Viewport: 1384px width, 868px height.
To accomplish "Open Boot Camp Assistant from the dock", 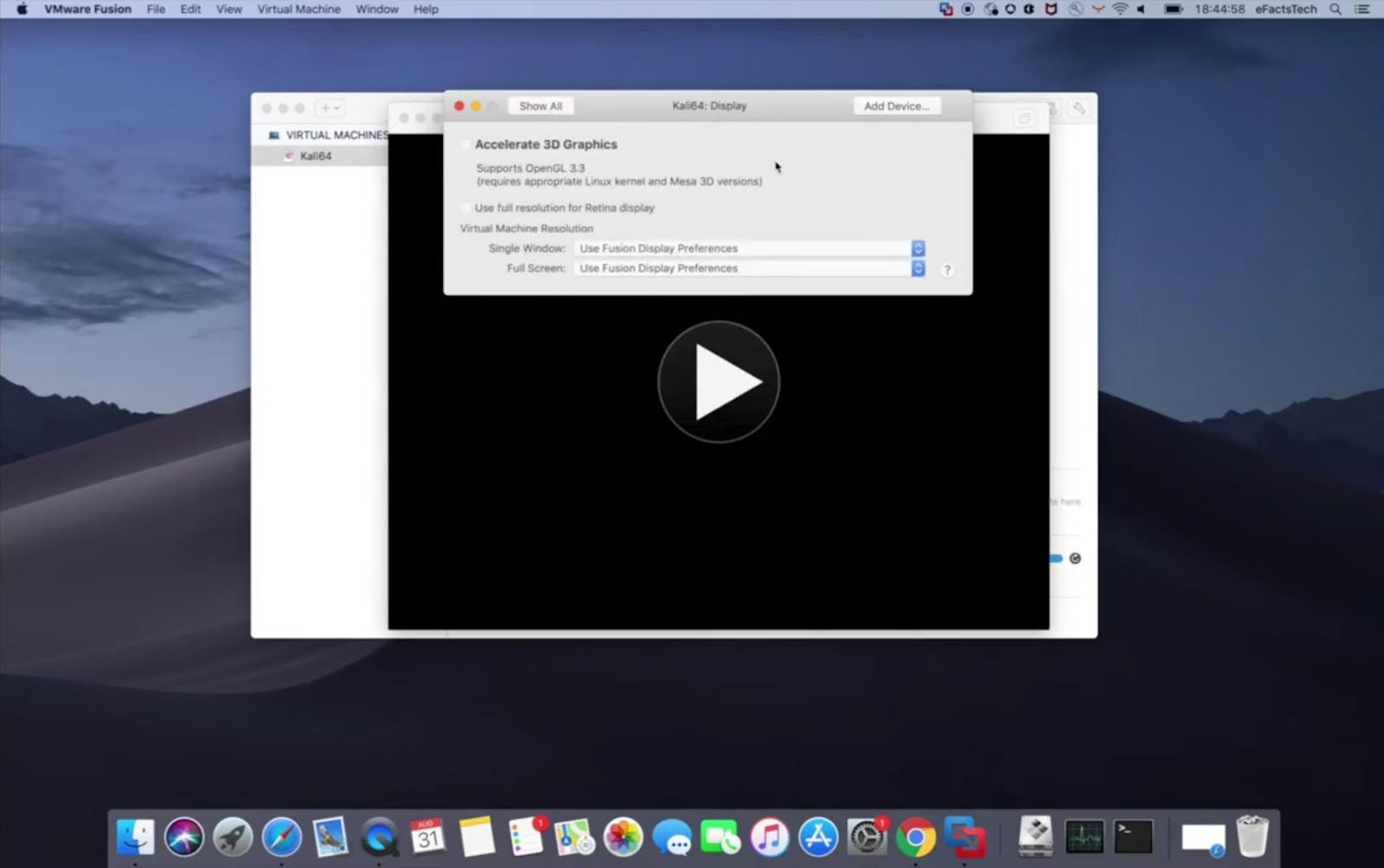I will pyautogui.click(x=1035, y=837).
